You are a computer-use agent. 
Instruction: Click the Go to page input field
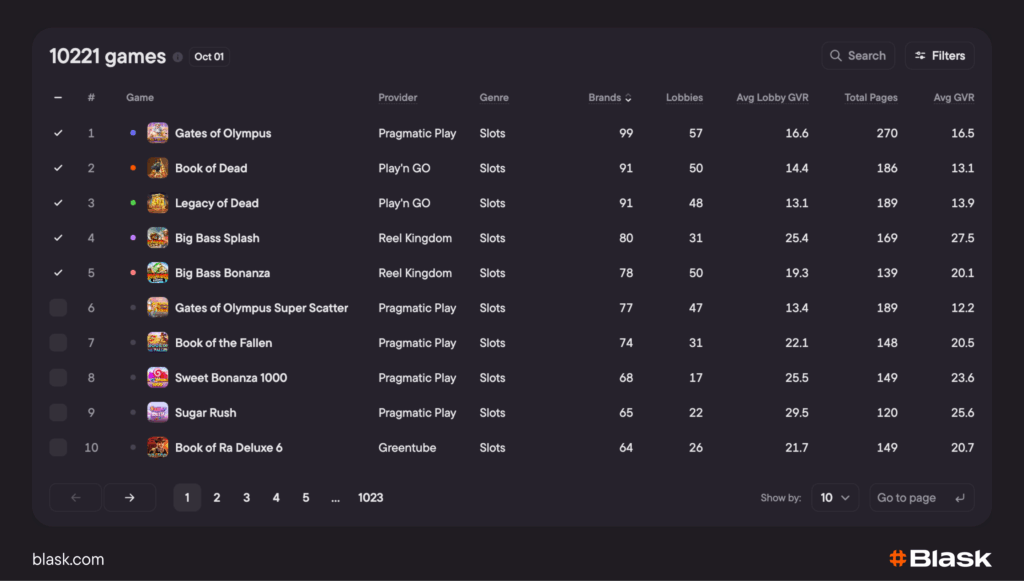tap(908, 498)
